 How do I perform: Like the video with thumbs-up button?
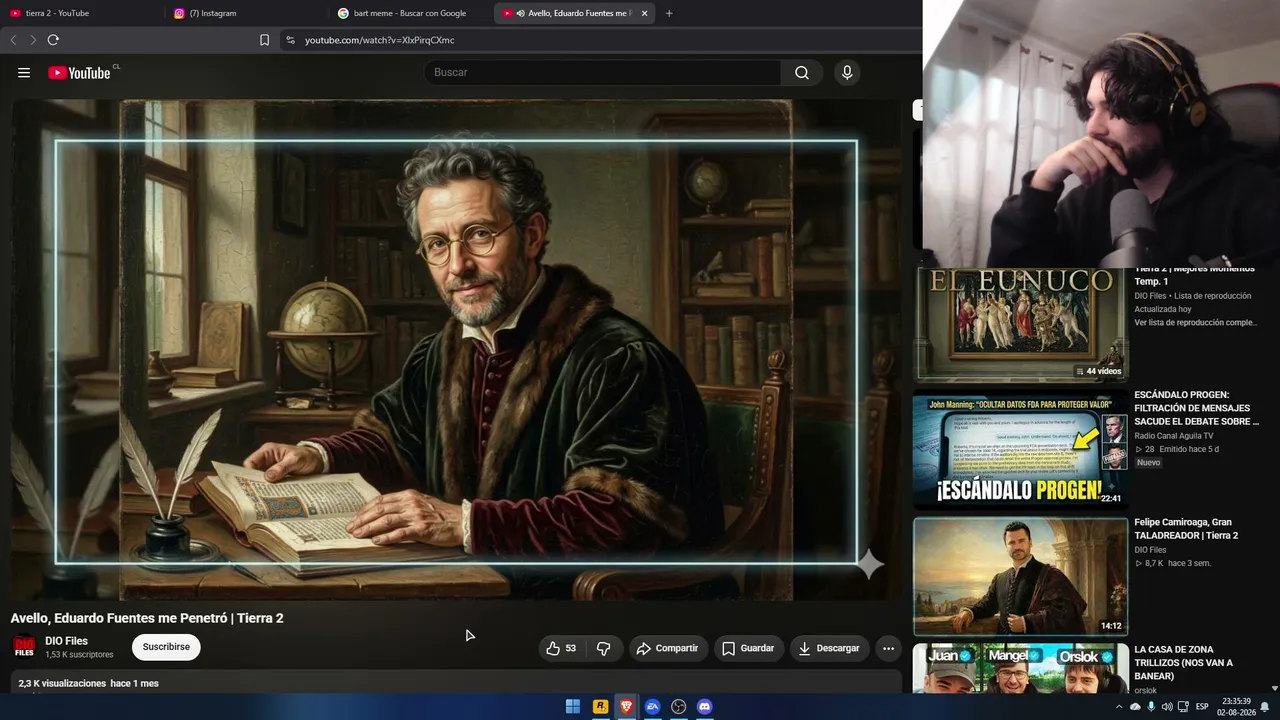562,648
